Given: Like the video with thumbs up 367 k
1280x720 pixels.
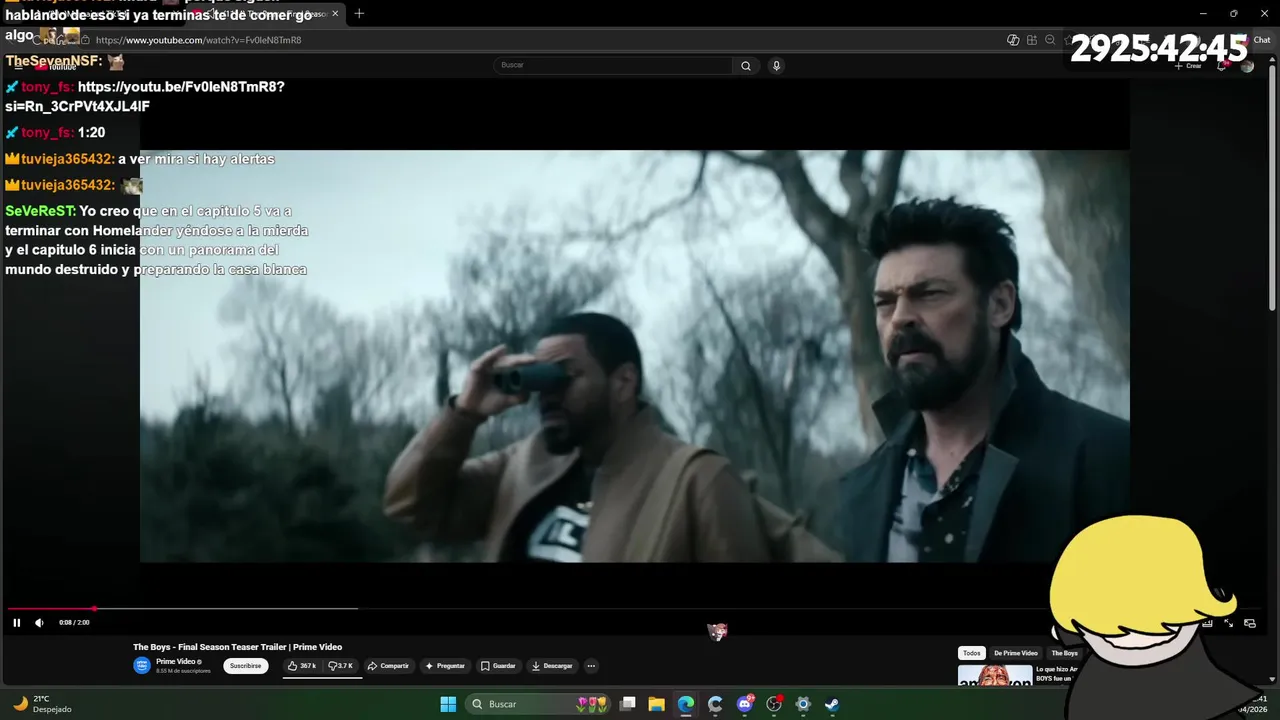Looking at the screenshot, I should [301, 666].
